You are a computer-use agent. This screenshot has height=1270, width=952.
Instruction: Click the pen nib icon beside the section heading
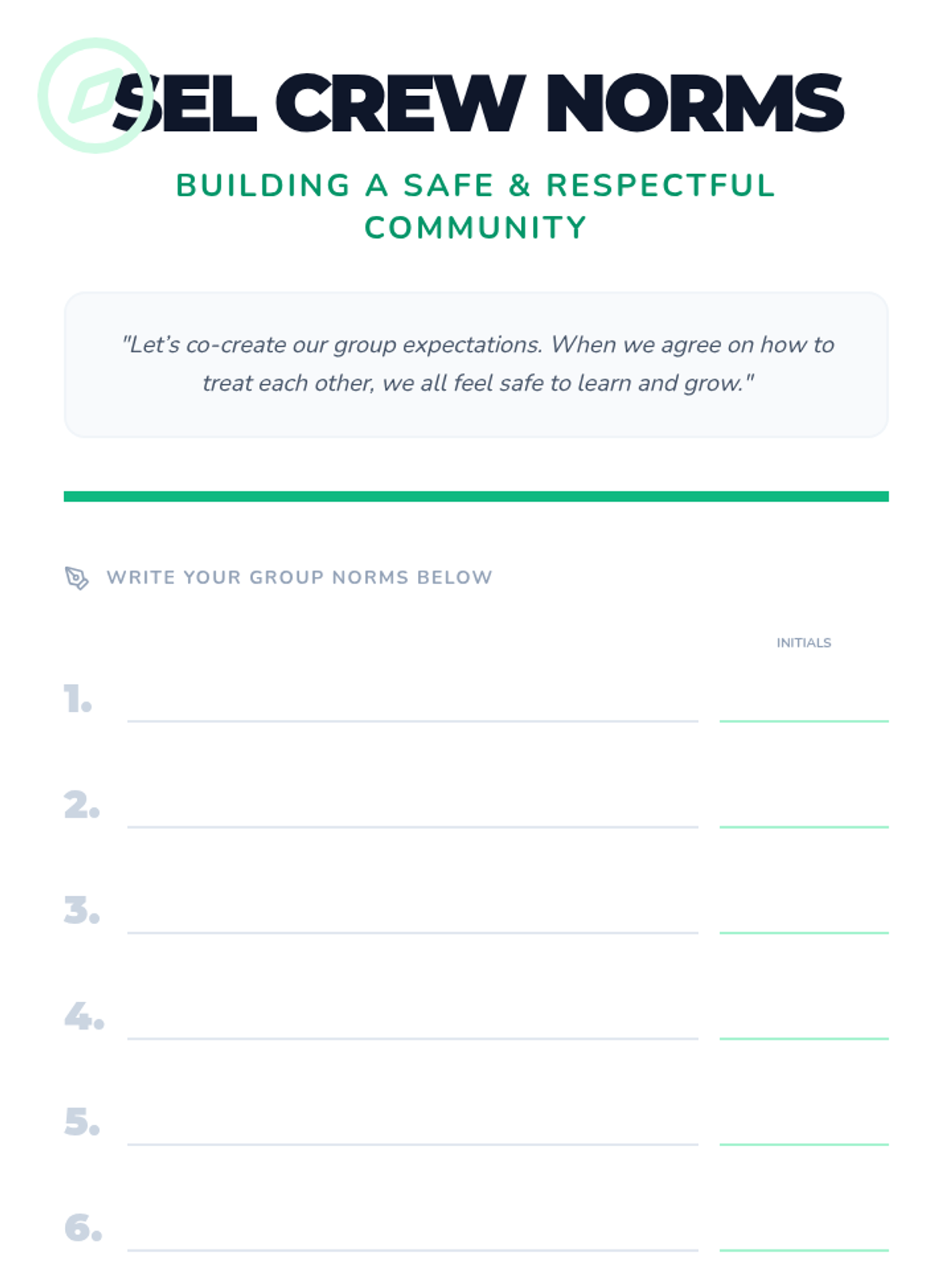tap(76, 578)
